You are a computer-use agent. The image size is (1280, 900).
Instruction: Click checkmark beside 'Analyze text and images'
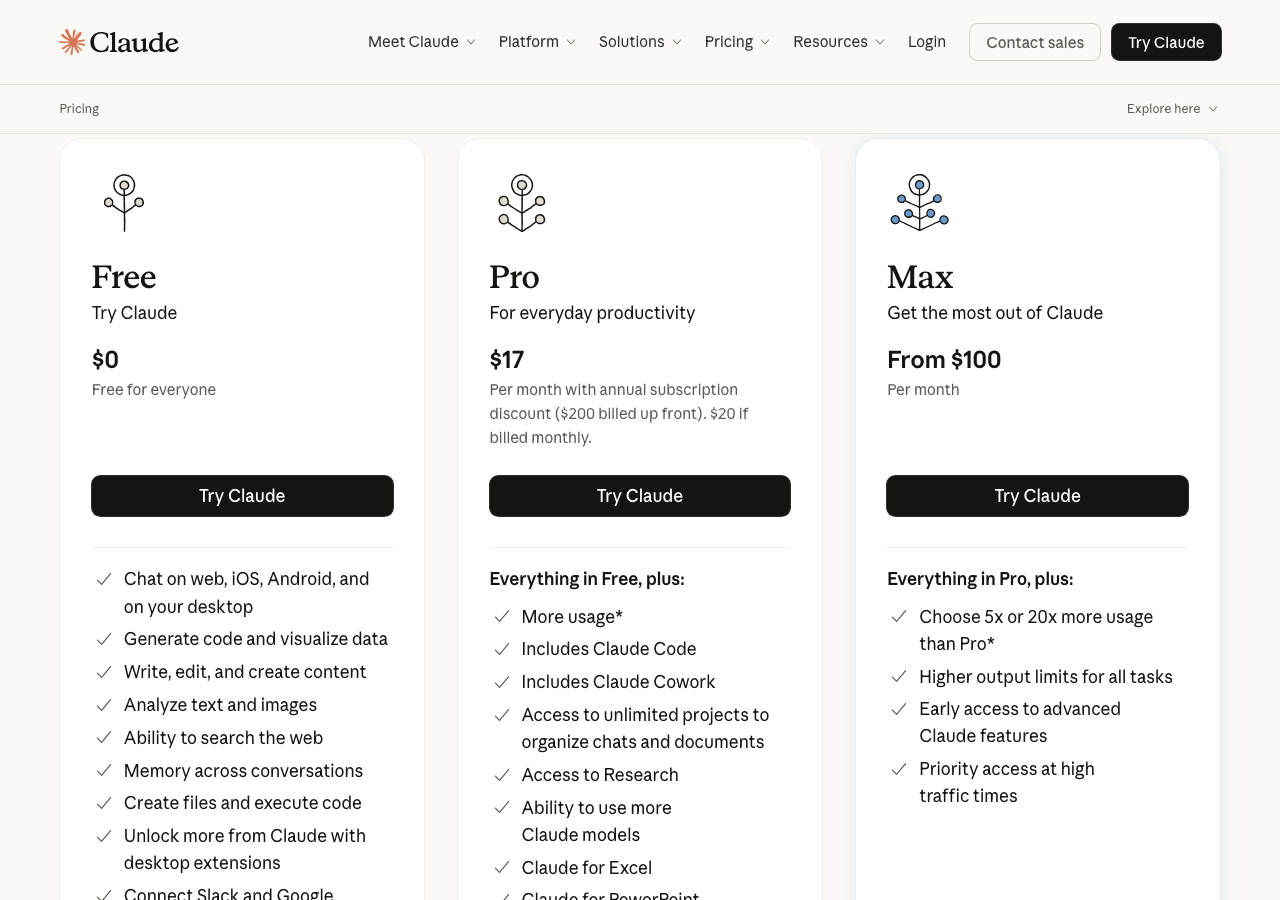103,705
